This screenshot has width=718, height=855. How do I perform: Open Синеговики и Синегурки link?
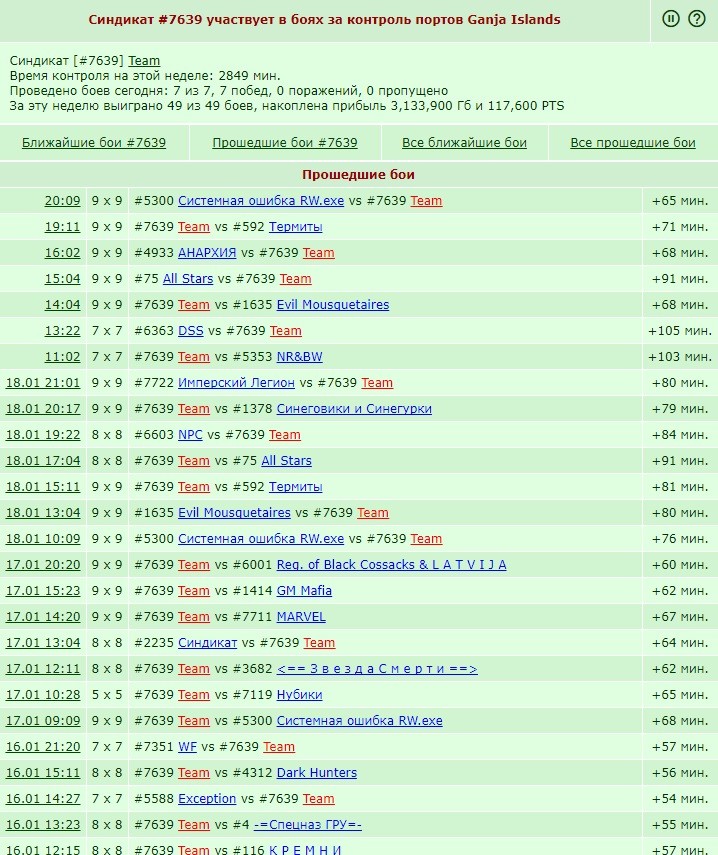(354, 409)
